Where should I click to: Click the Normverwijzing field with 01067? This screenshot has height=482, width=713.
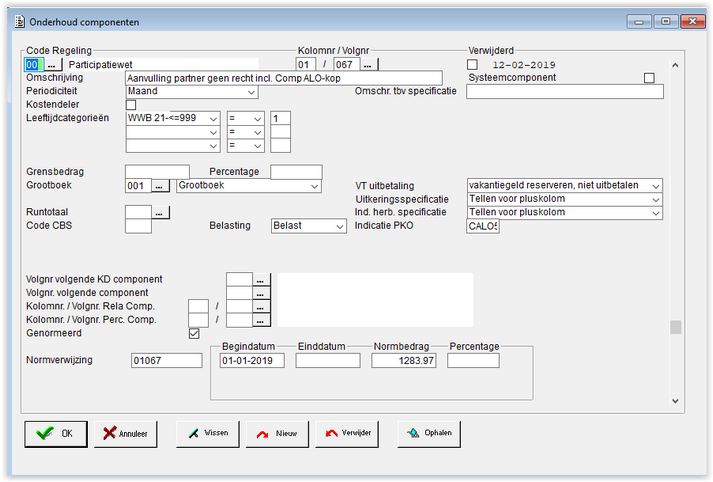click(x=166, y=361)
